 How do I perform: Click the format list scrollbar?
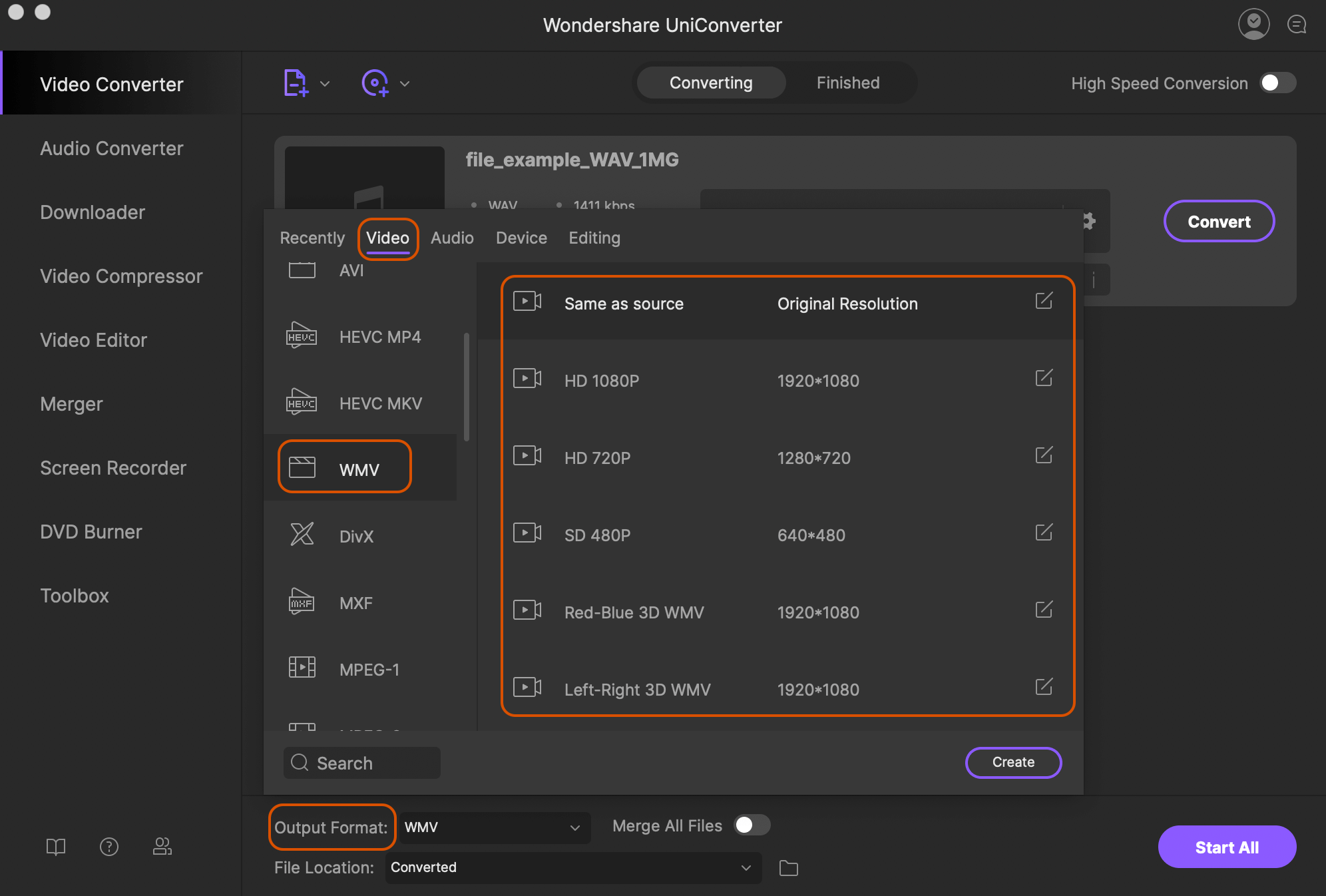[467, 386]
